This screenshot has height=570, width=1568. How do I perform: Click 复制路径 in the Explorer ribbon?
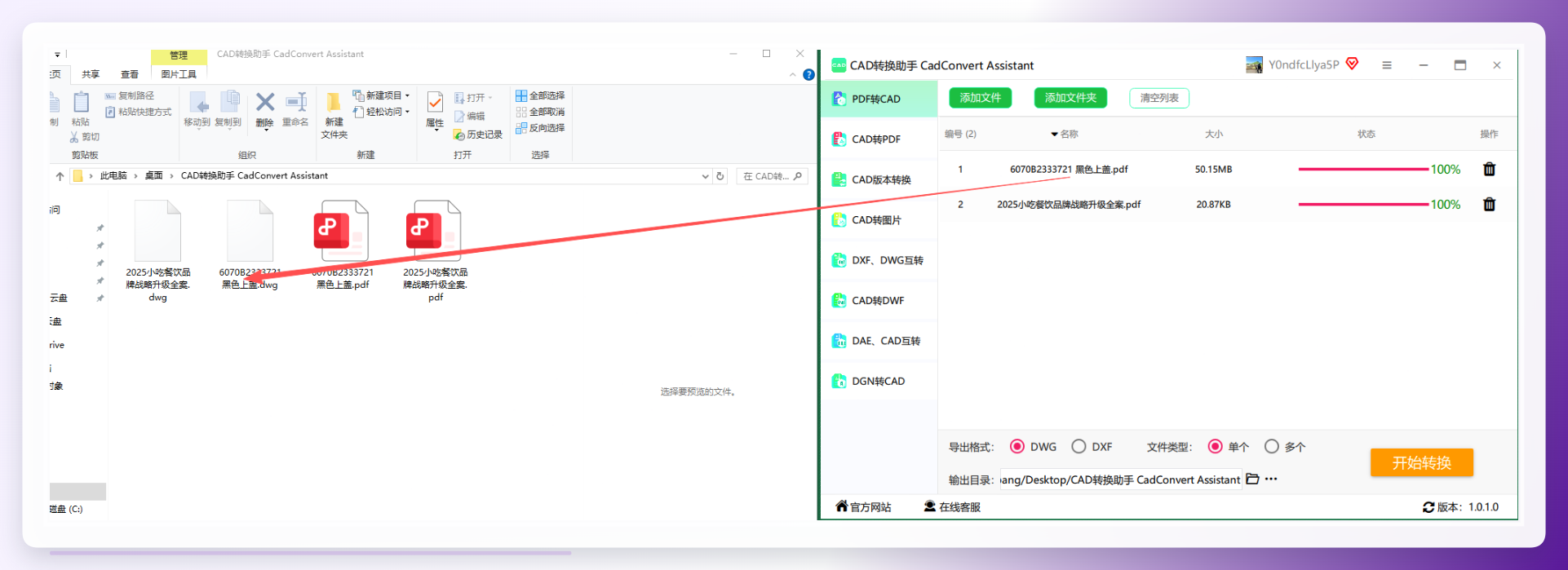[x=129, y=95]
